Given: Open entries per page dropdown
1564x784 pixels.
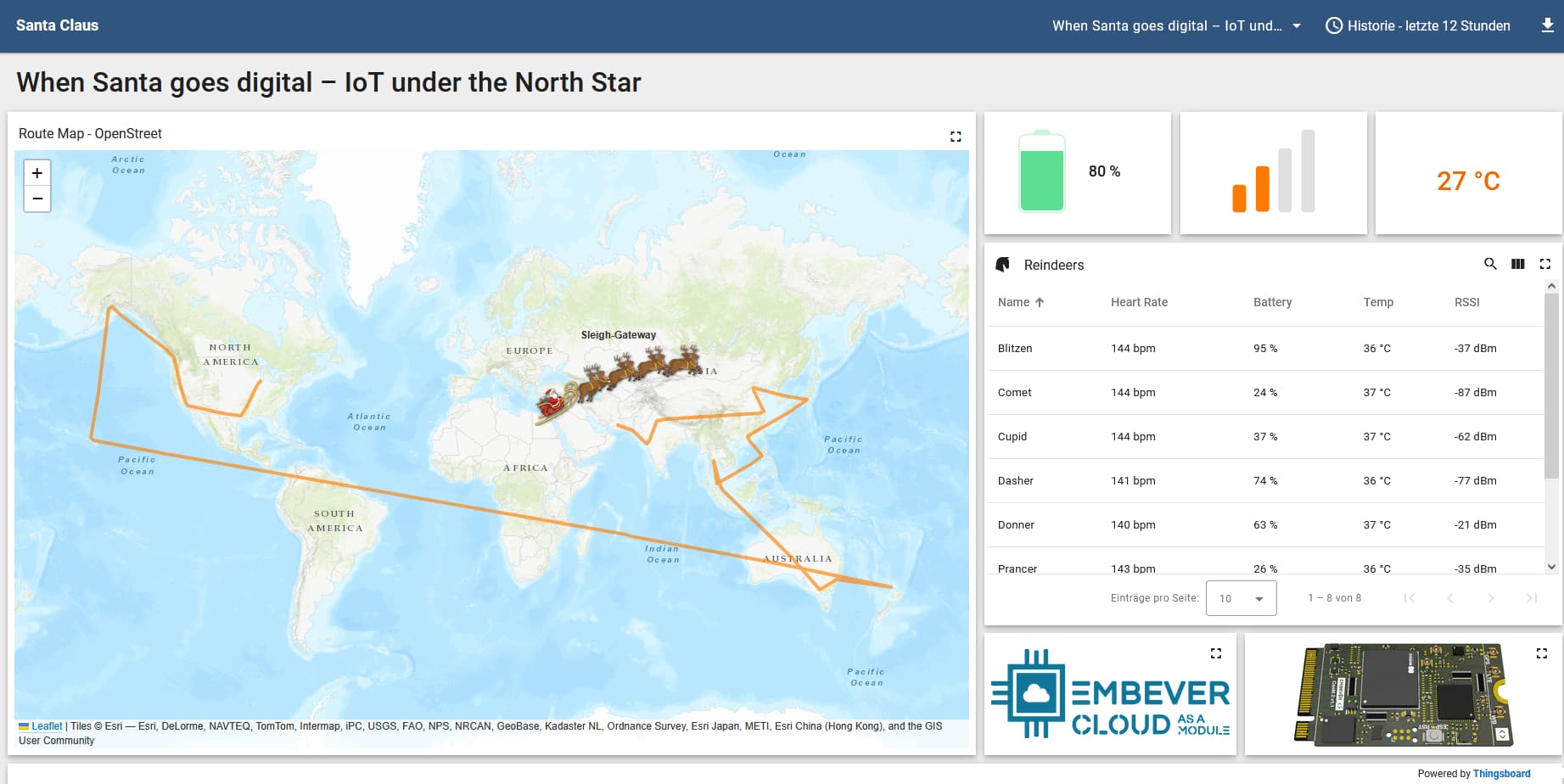Looking at the screenshot, I should click(x=1241, y=598).
